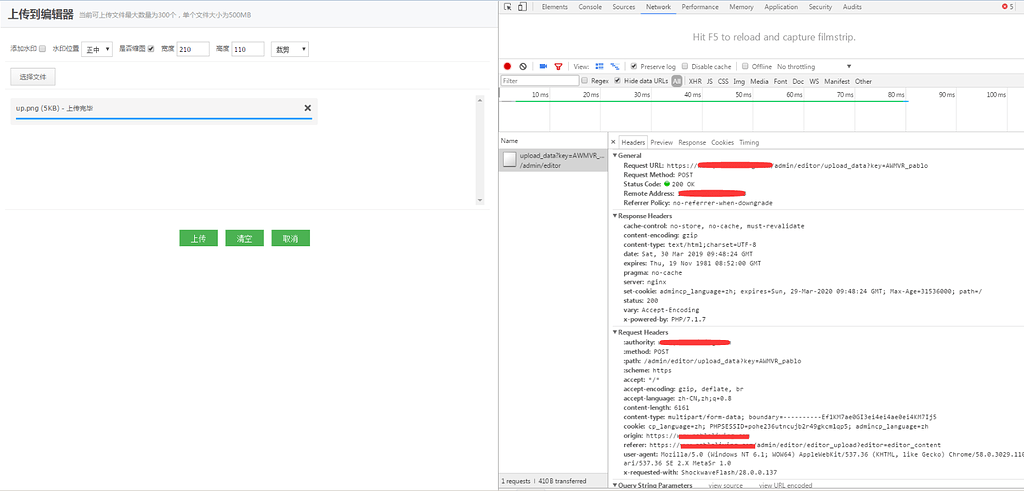Open the 水印位置 position dropdown
This screenshot has width=1024, height=491.
tap(97, 48)
